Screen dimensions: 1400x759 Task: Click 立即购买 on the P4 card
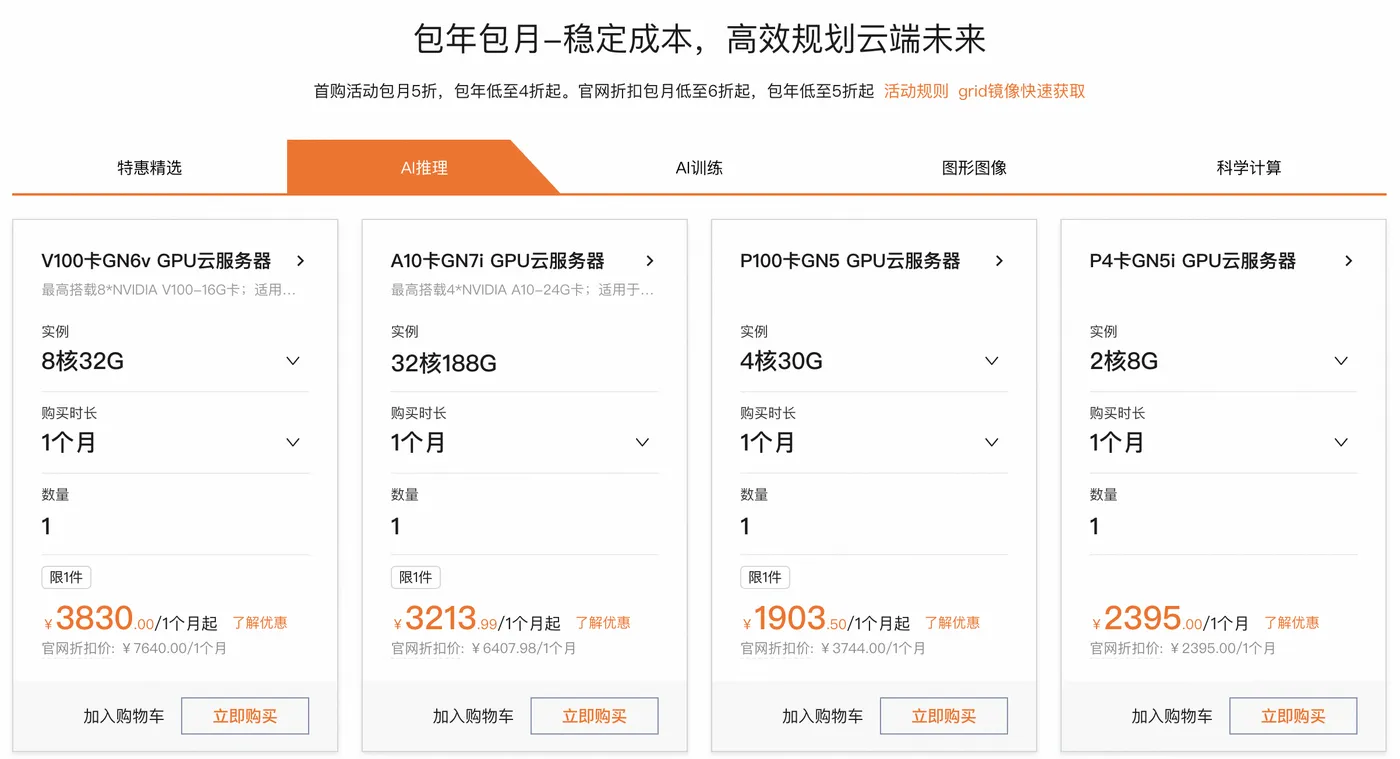(1293, 715)
